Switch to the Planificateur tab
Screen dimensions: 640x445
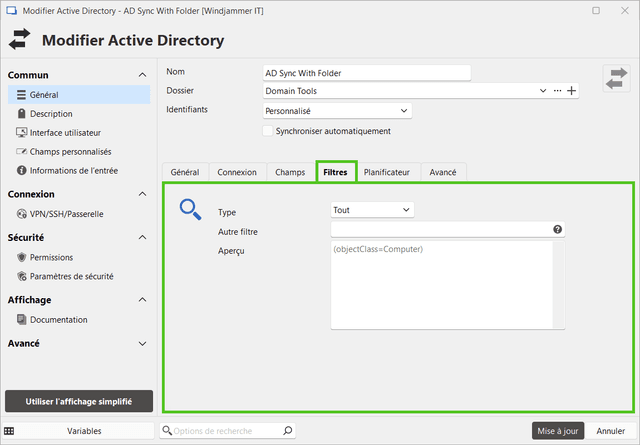click(x=387, y=172)
